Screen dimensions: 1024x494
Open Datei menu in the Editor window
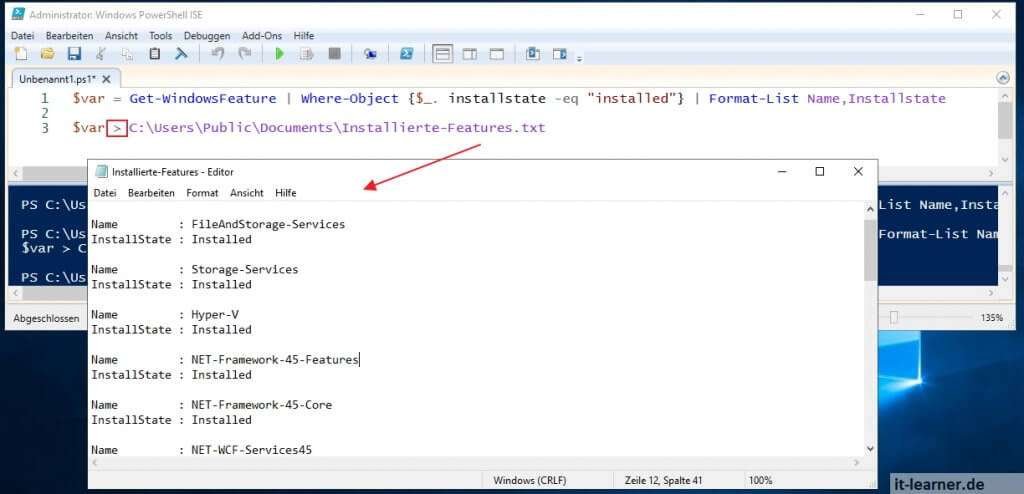click(105, 193)
